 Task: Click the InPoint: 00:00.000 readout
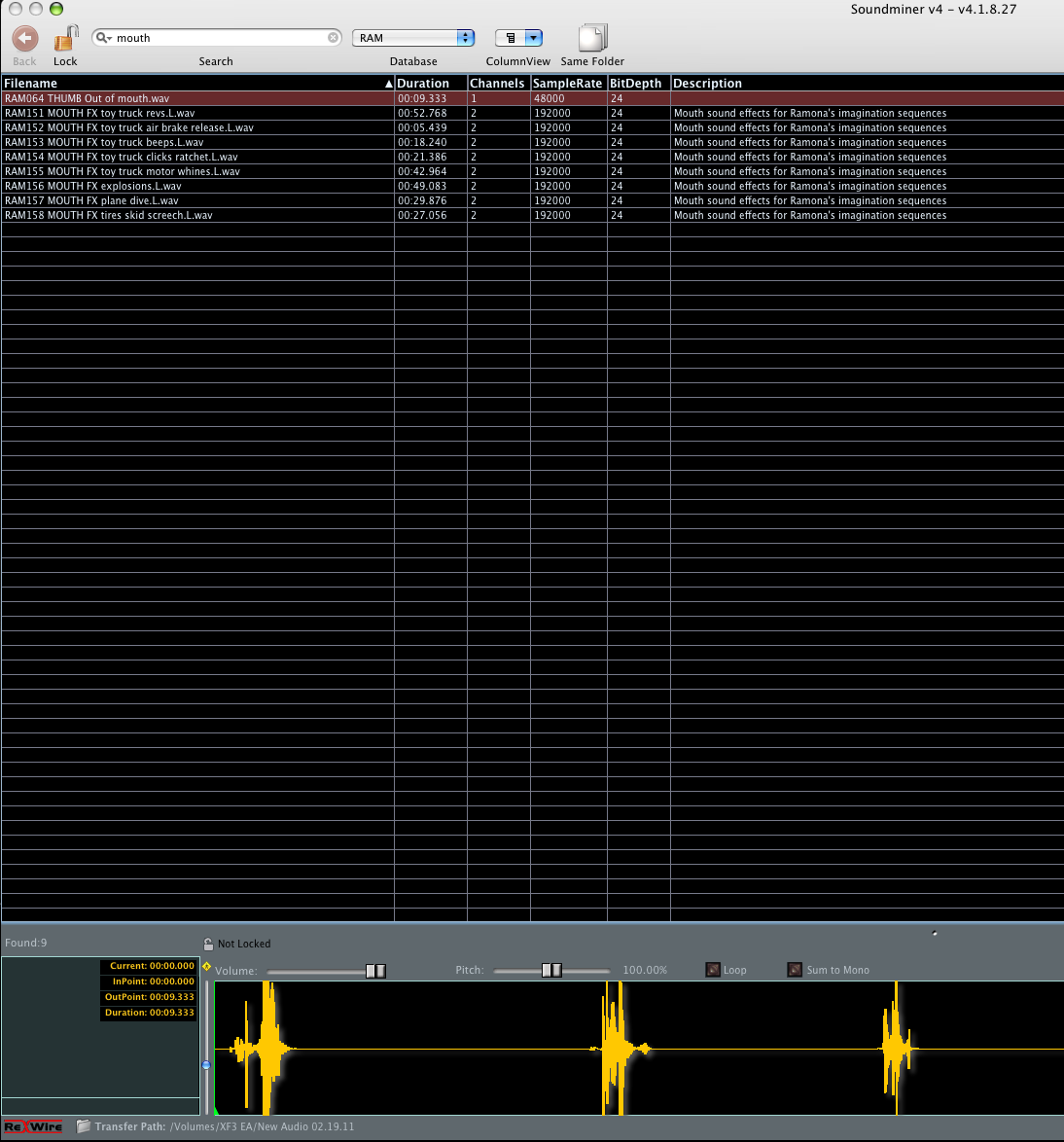click(x=153, y=981)
